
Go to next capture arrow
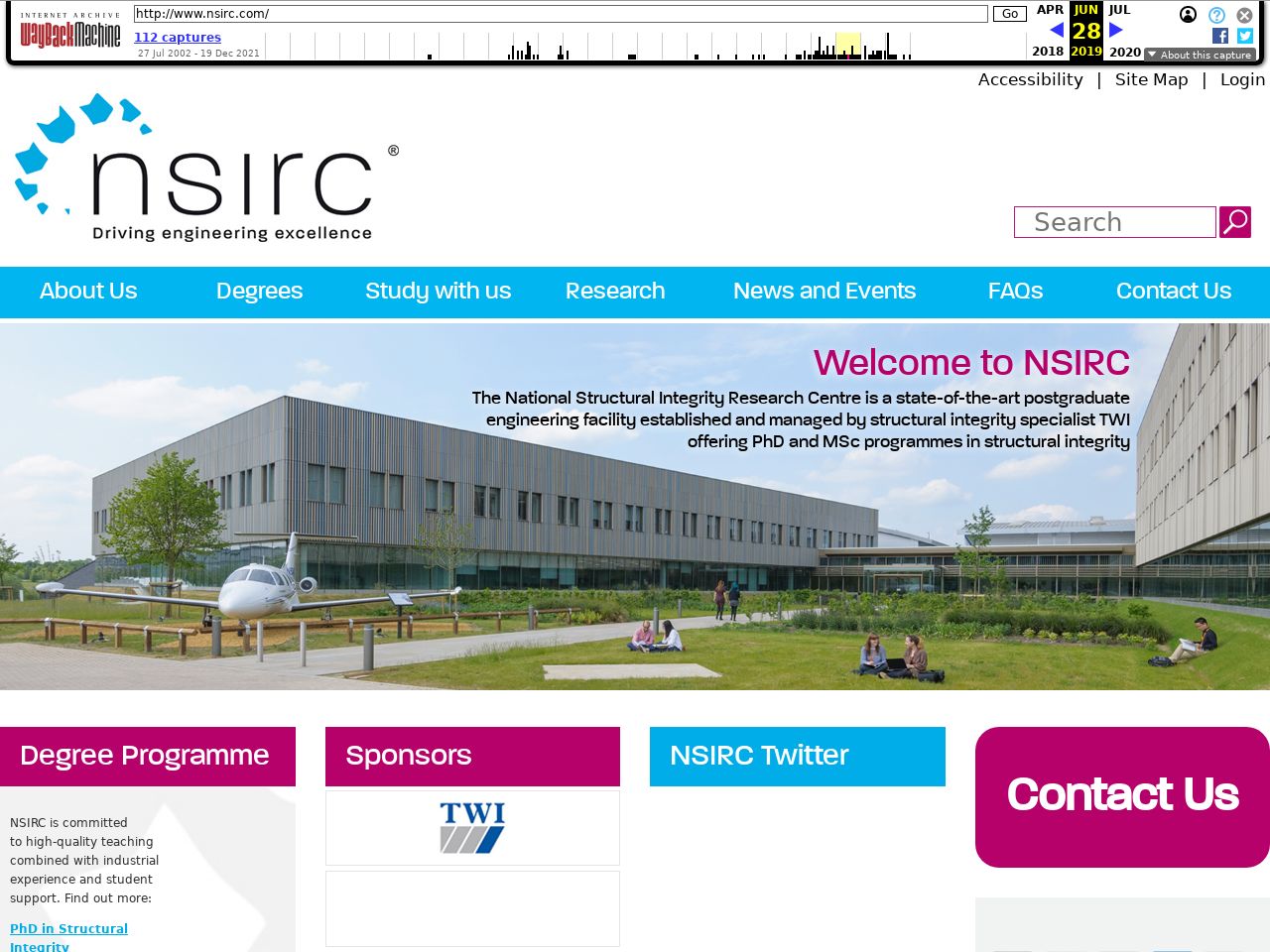tap(1116, 30)
